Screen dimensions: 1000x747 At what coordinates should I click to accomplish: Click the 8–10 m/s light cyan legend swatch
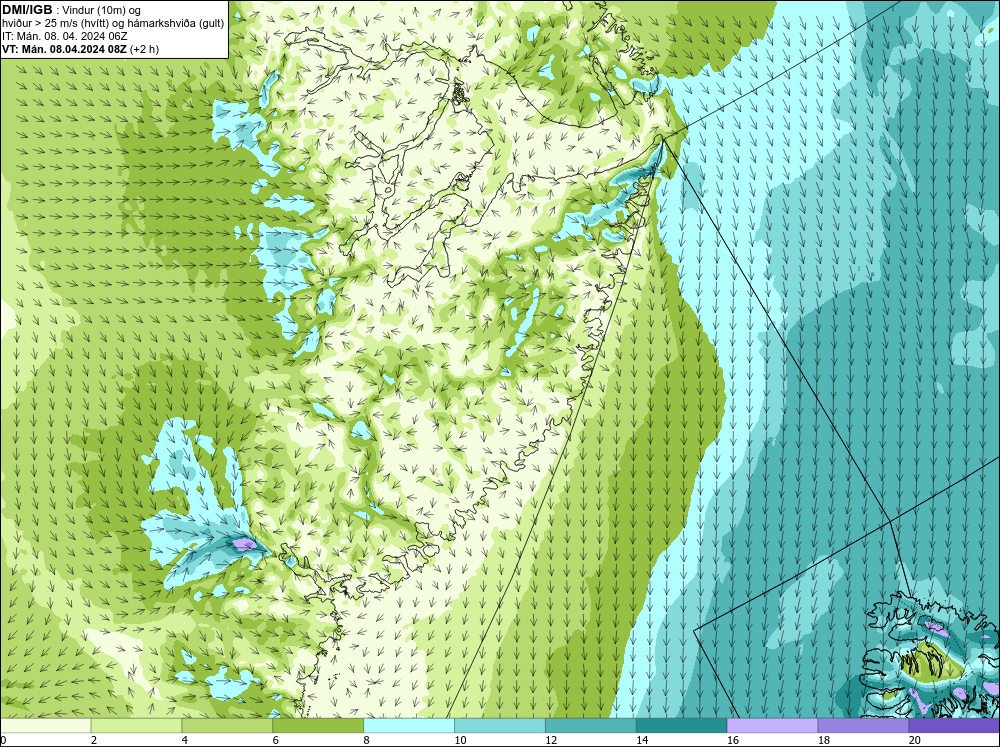[x=409, y=725]
